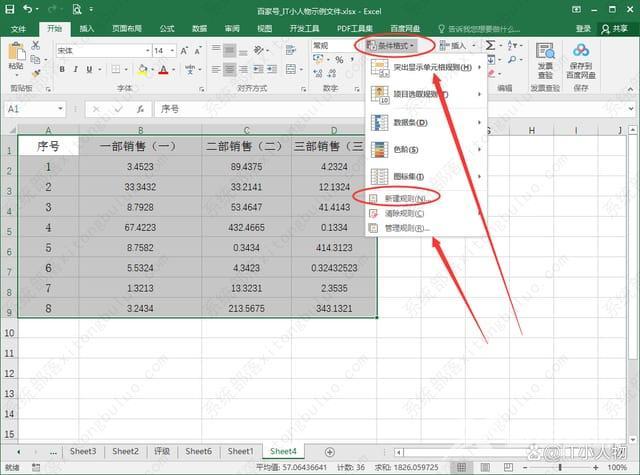The width and height of the screenshot is (640, 475).
Task: Click the Decrease Font Size icon
Action: coord(198,51)
